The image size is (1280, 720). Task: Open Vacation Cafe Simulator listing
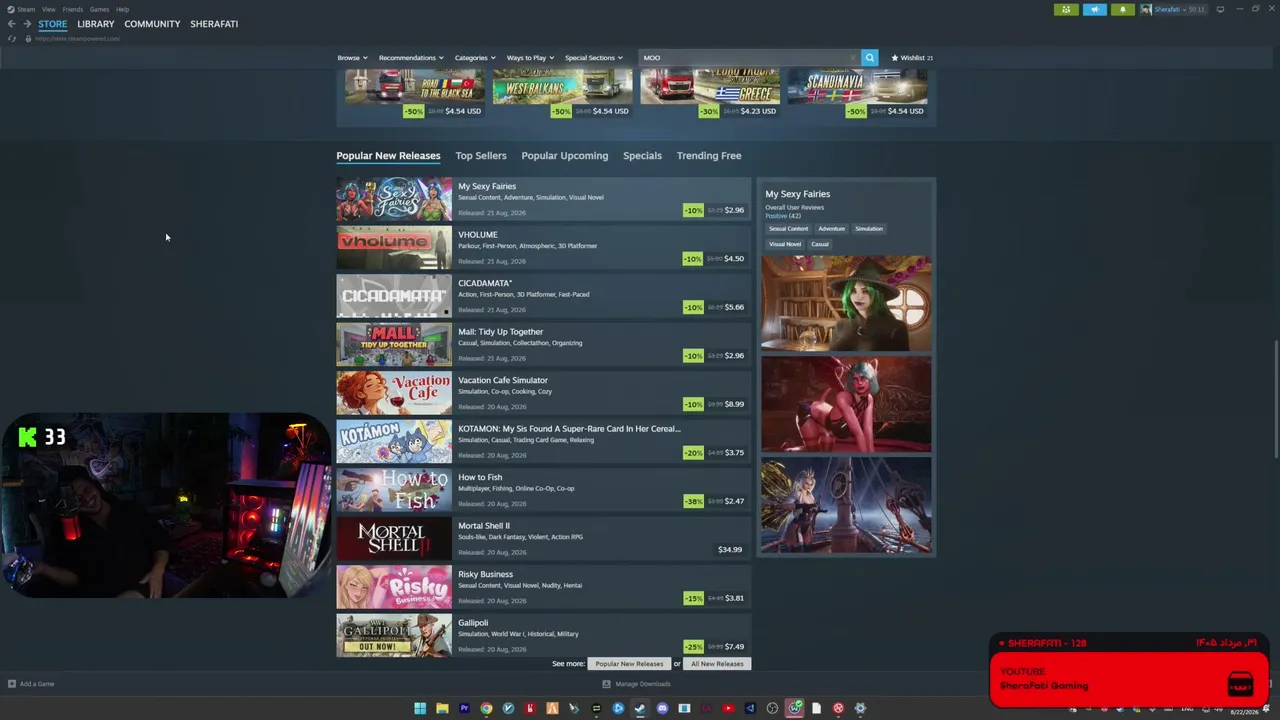pyautogui.click(x=543, y=394)
